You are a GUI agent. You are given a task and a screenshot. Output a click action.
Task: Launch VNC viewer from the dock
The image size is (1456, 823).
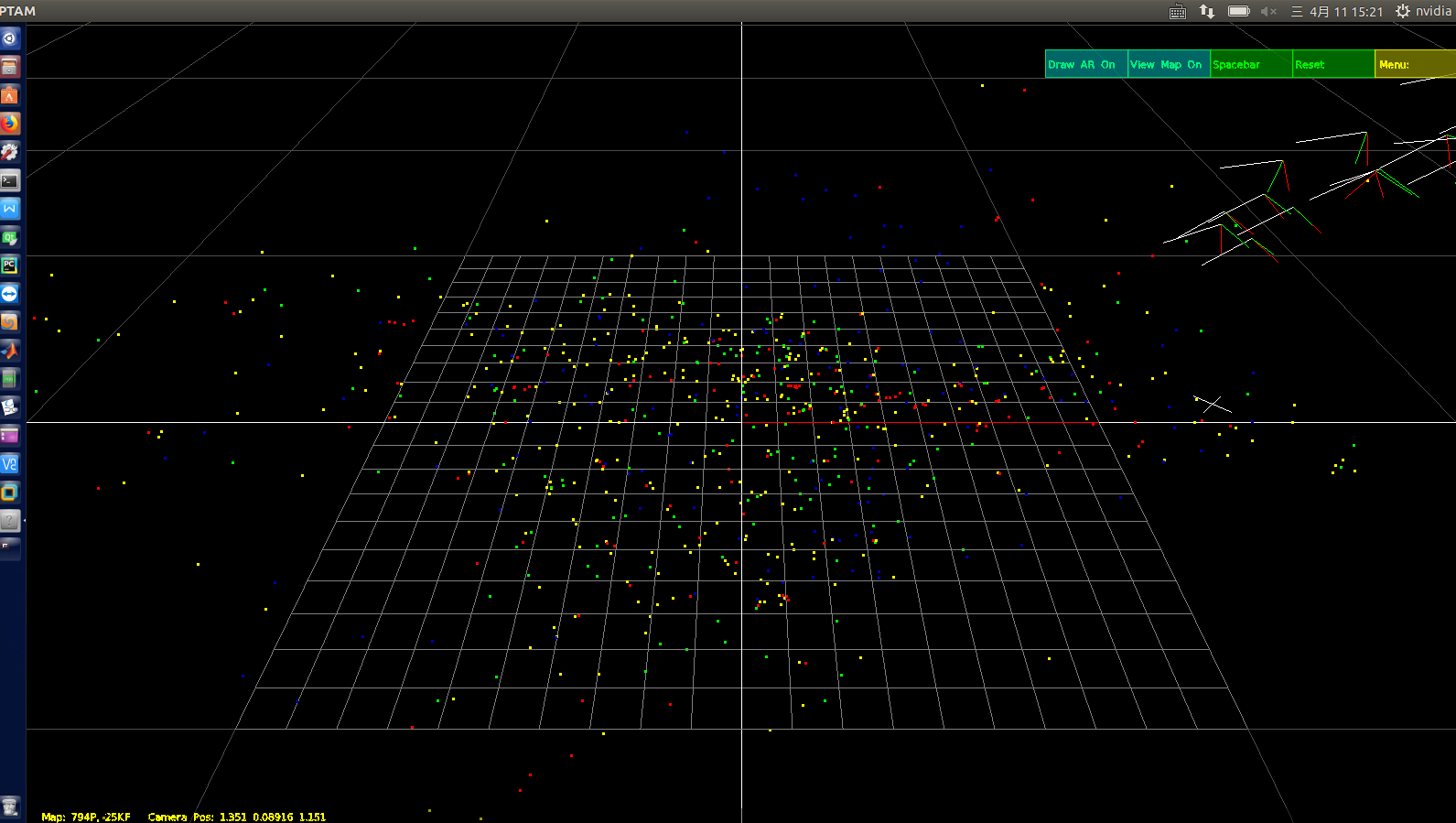coord(9,464)
